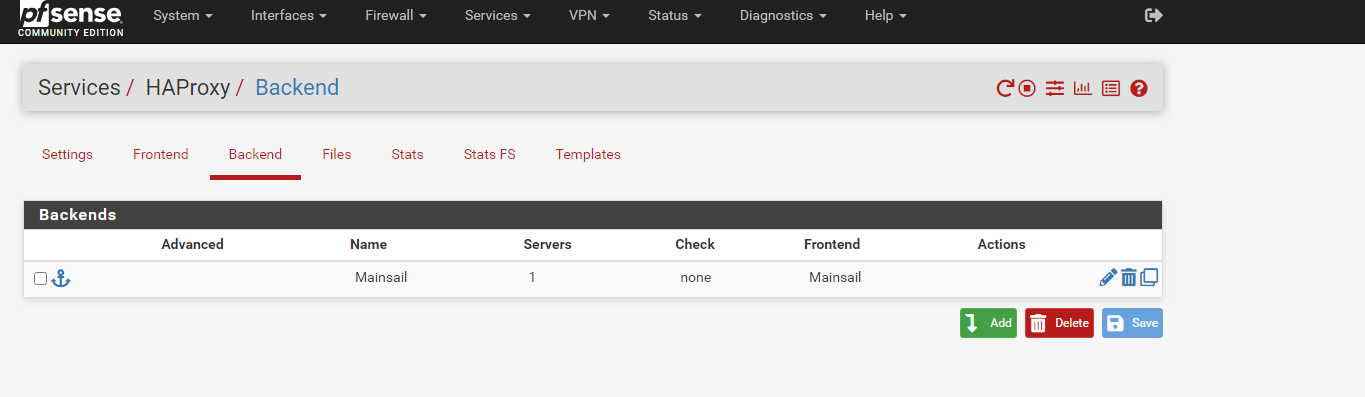The image size is (1365, 397).
Task: Open the Services dropdown menu
Action: click(x=498, y=16)
